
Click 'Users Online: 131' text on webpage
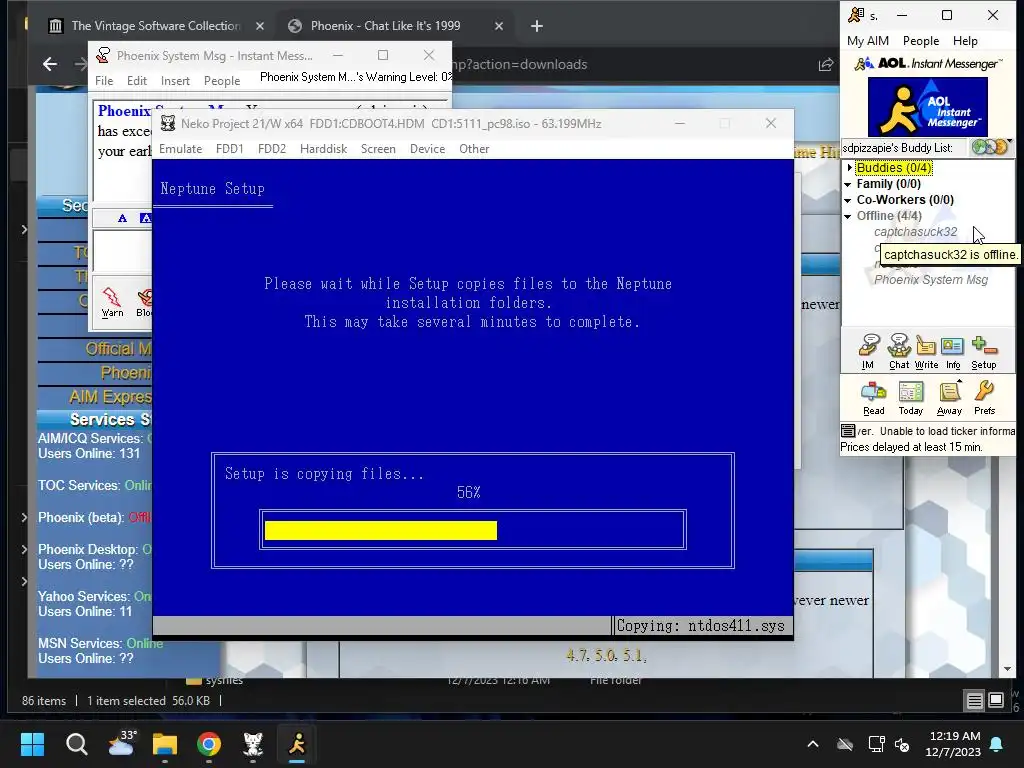click(x=89, y=453)
